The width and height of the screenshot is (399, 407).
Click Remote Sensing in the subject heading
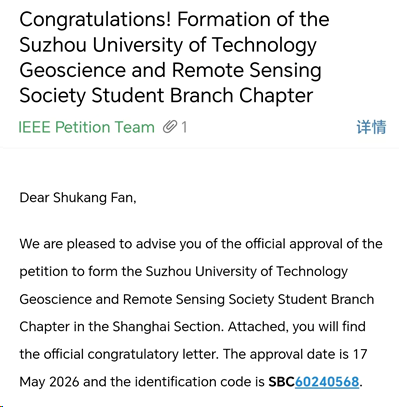click(246, 70)
